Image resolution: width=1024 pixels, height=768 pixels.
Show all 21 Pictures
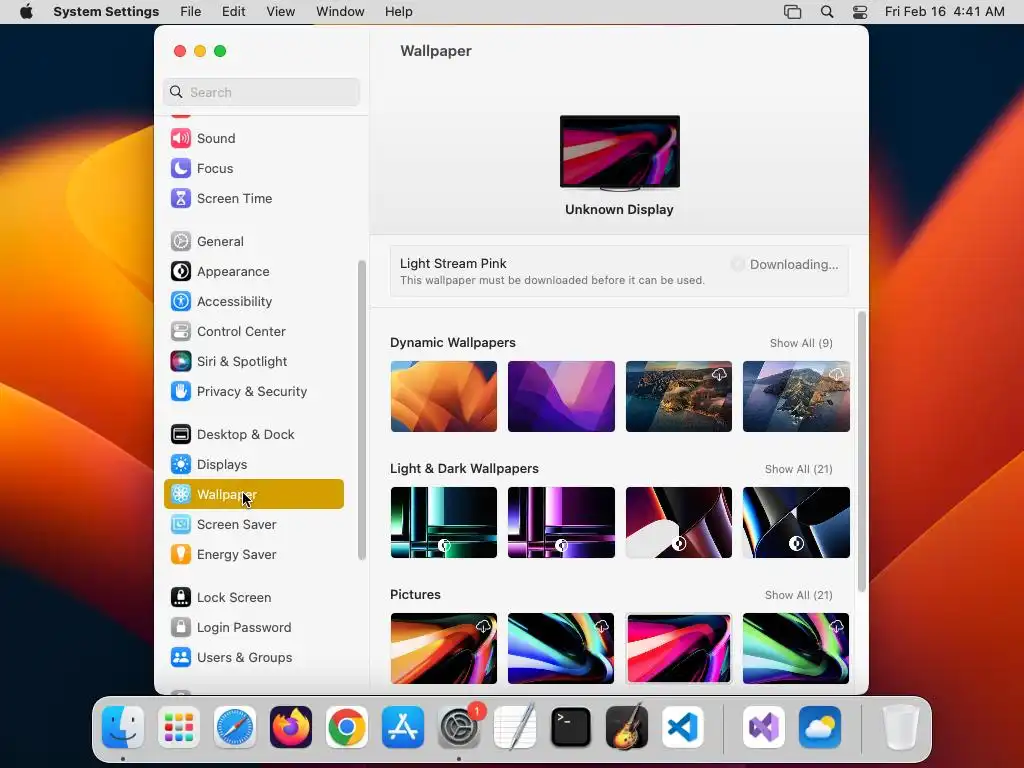coord(799,596)
